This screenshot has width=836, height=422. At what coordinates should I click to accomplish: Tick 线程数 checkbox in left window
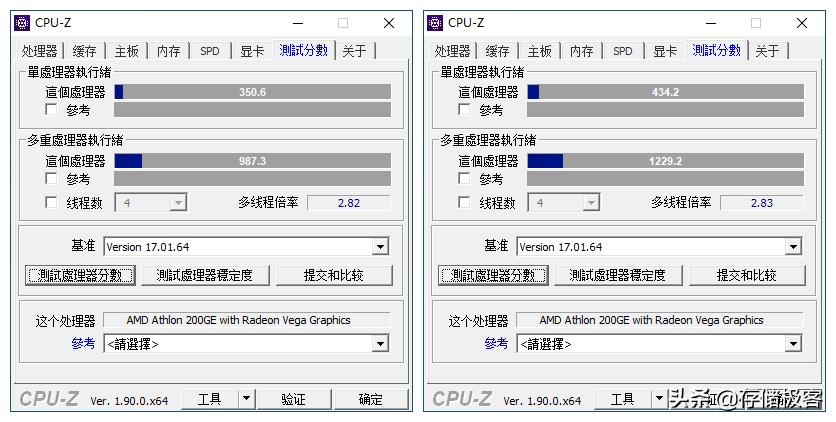coord(51,202)
